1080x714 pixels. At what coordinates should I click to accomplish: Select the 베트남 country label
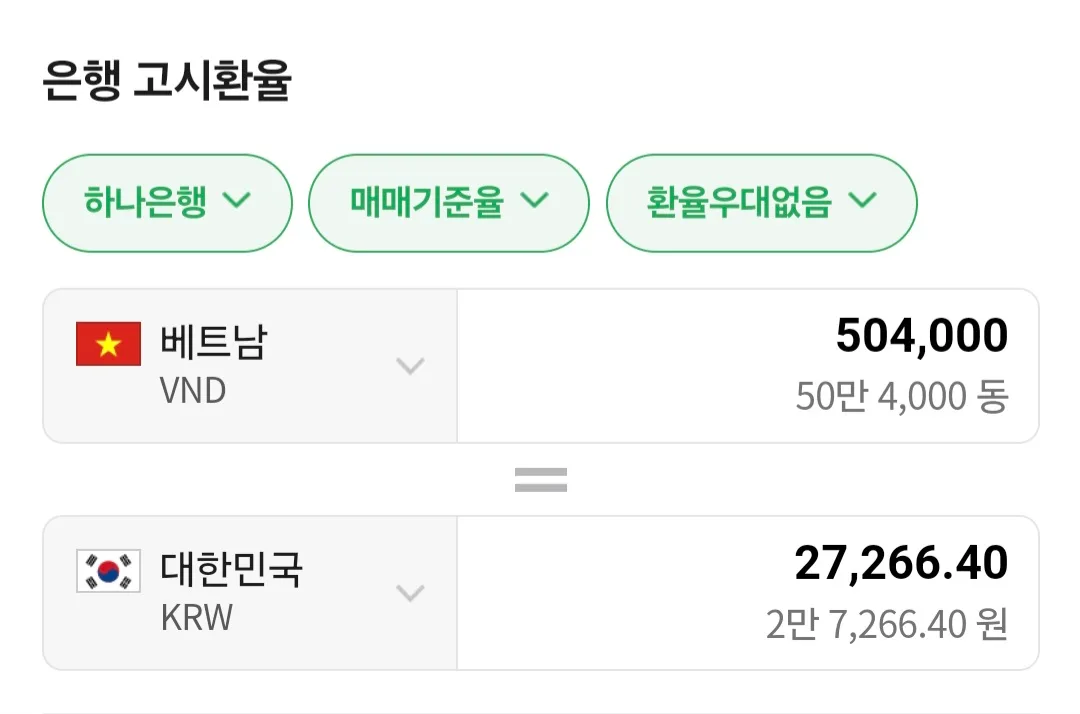point(214,343)
